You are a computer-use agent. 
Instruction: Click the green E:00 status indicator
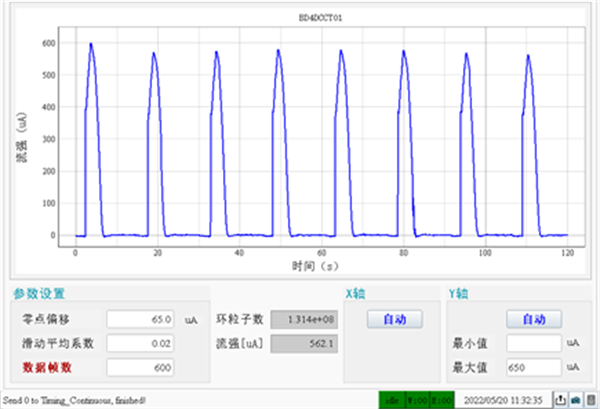[442, 400]
